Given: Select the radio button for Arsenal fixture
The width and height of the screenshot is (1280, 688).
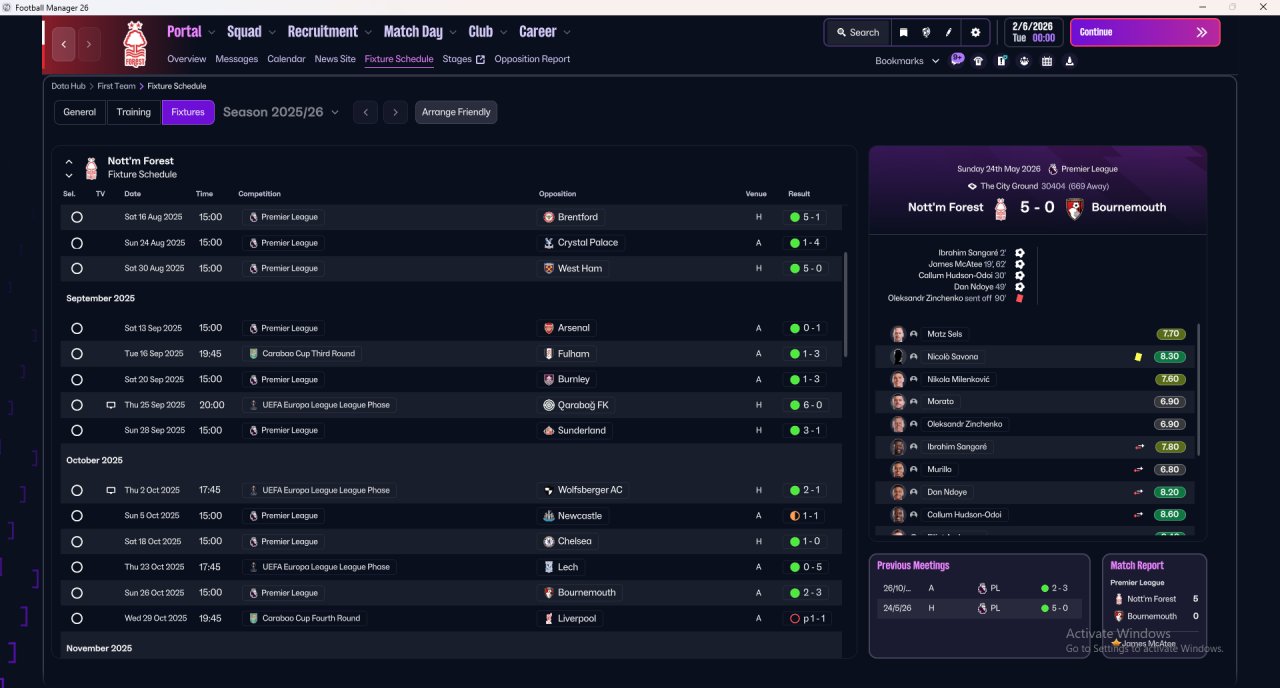Looking at the screenshot, I should coord(77,328).
